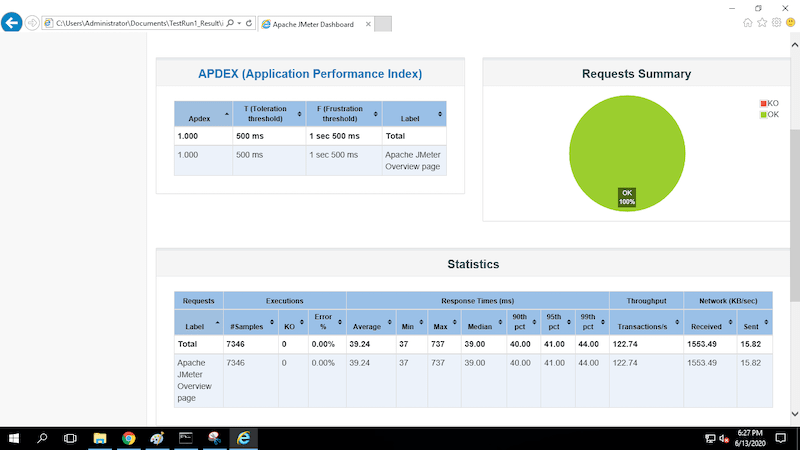Open Task View on taskbar
800x450 pixels.
point(70,438)
